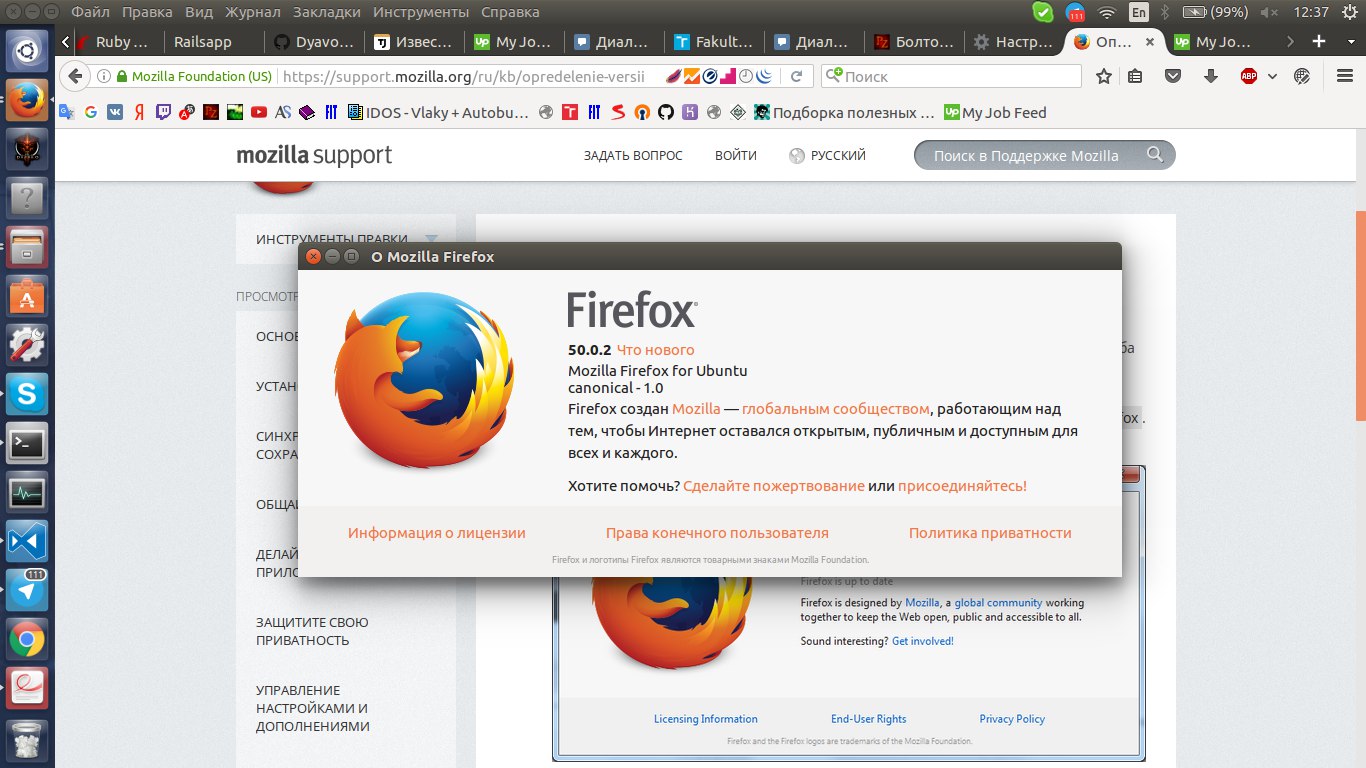Click the Adblock Plus ABP icon
This screenshot has width=1366, height=768.
click(x=1248, y=76)
